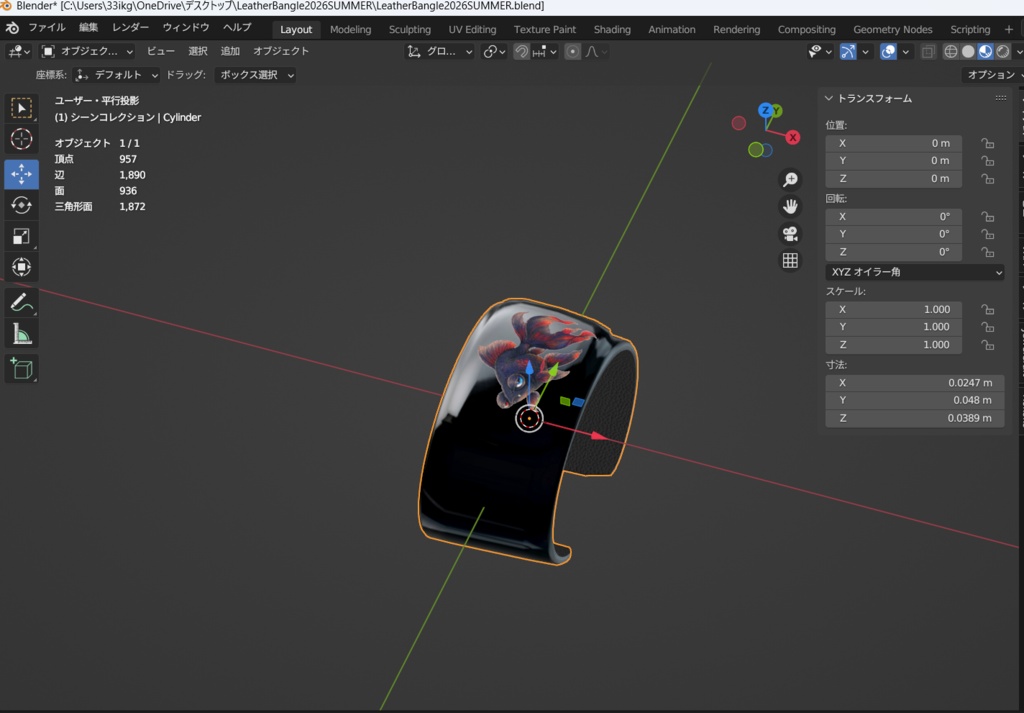Click the red X-axis move arrow on gizmo
The height and width of the screenshot is (713, 1024).
598,436
